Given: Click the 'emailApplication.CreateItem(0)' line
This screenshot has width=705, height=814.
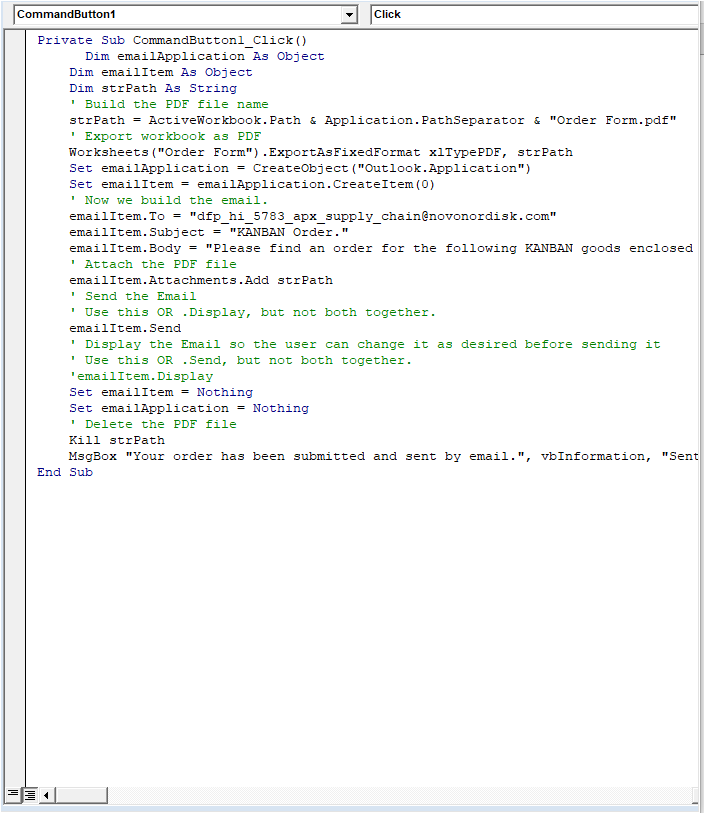Looking at the screenshot, I should coord(251,184).
